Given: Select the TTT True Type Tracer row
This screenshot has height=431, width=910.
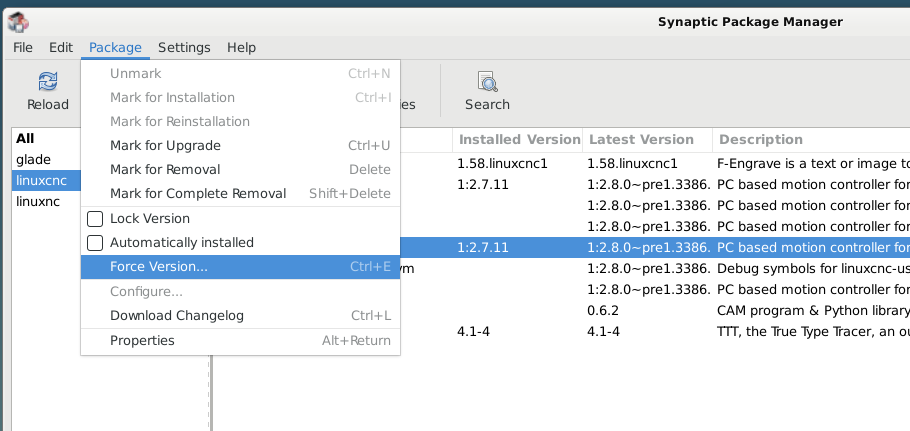Looking at the screenshot, I should [813, 332].
